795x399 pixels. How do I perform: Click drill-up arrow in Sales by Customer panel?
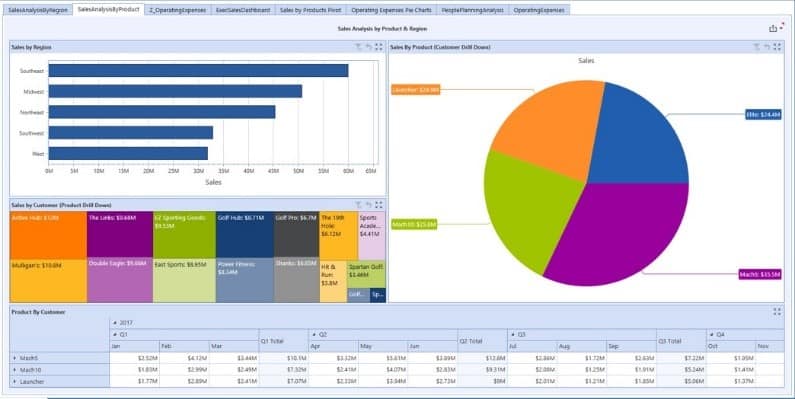click(369, 205)
